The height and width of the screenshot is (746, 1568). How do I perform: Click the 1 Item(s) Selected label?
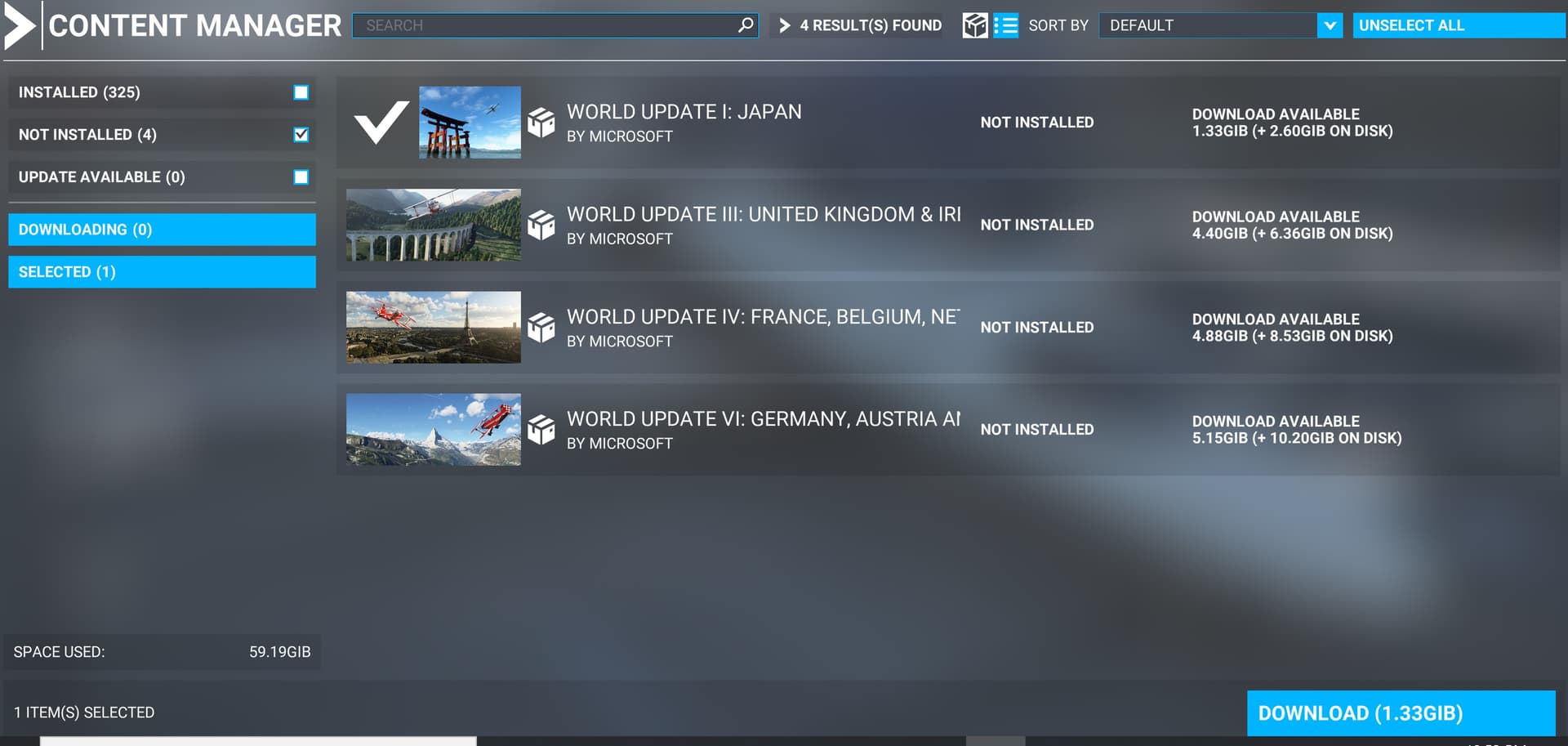pyautogui.click(x=84, y=712)
